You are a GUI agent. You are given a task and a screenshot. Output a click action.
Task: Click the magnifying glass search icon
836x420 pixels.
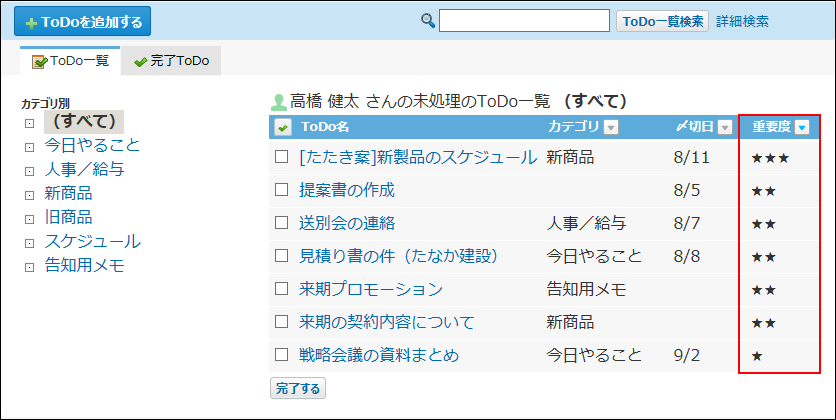(x=428, y=21)
